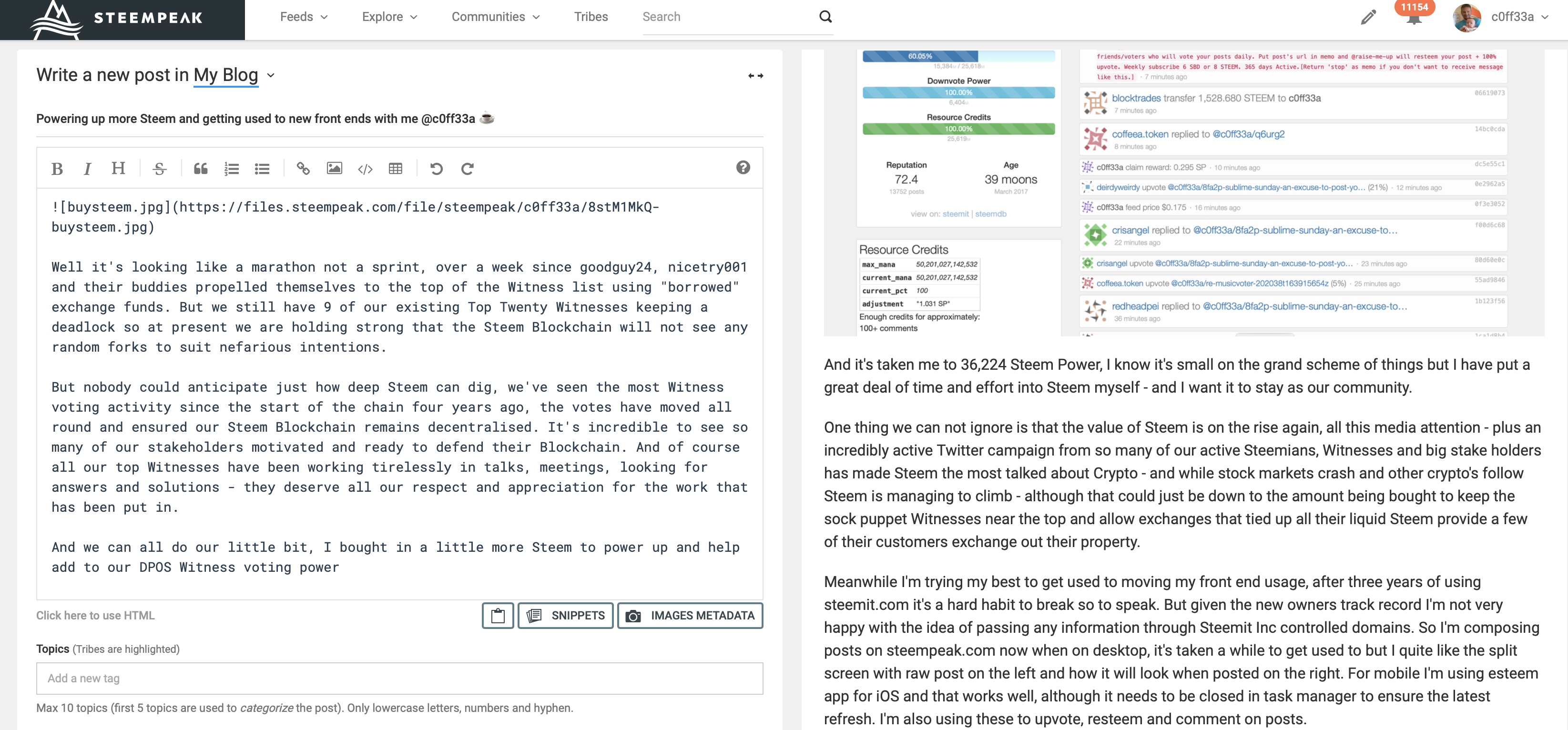Insert a numbered list
This screenshot has height=730, width=1568.
tap(231, 169)
